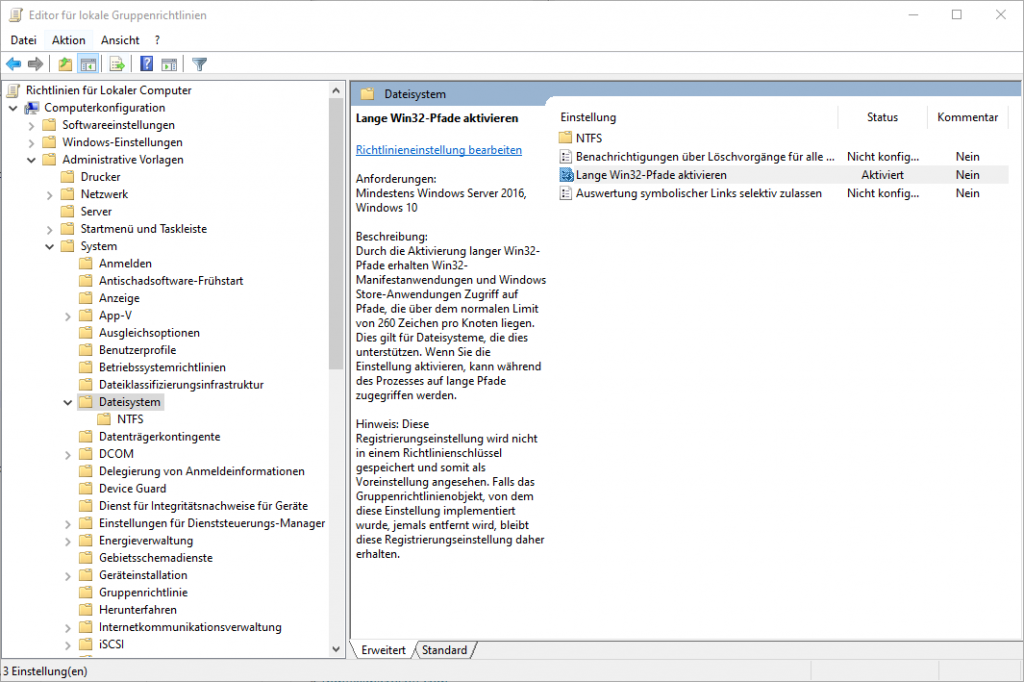Click the export list toolbar icon
1024x682 pixels.
[117, 64]
